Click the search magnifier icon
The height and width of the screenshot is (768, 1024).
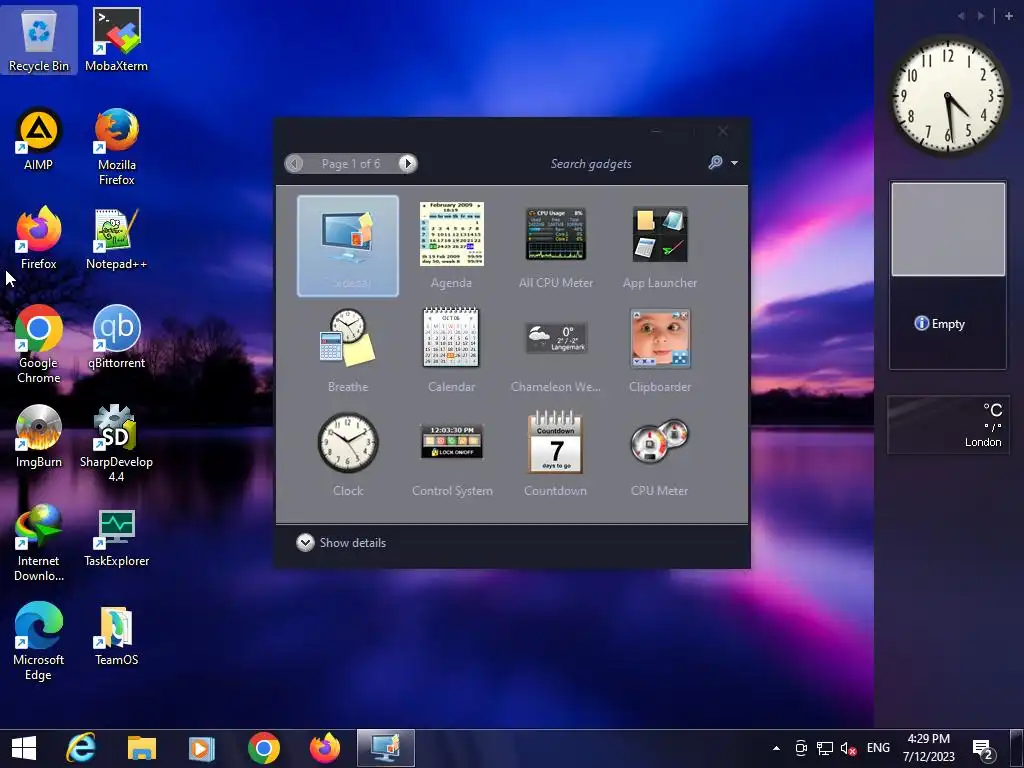click(716, 163)
